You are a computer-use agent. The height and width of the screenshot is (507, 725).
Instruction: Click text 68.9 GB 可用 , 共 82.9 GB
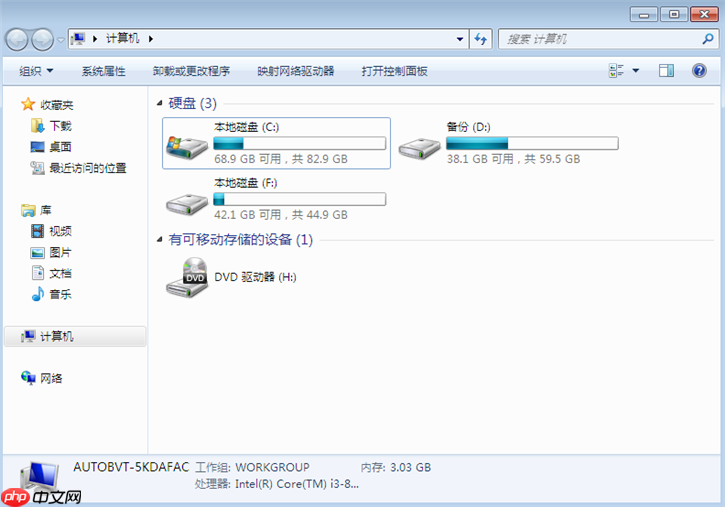pos(281,159)
